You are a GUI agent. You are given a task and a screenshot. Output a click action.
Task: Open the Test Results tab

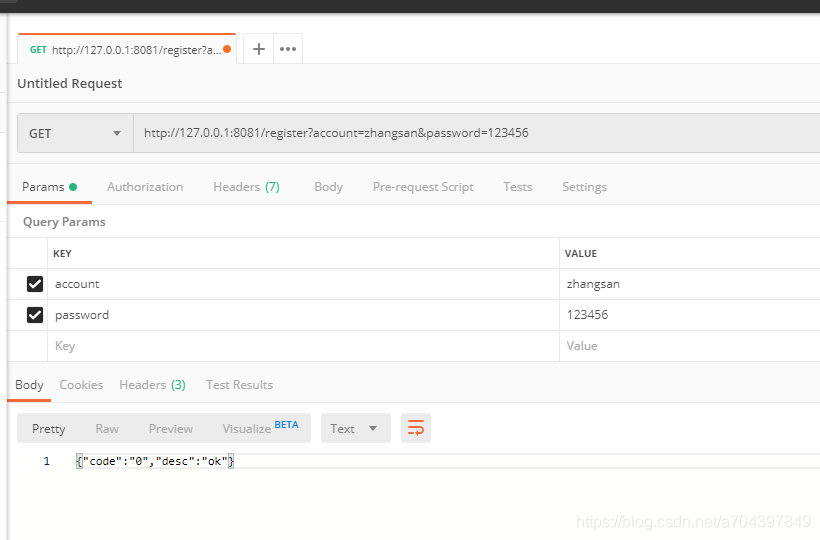(240, 385)
